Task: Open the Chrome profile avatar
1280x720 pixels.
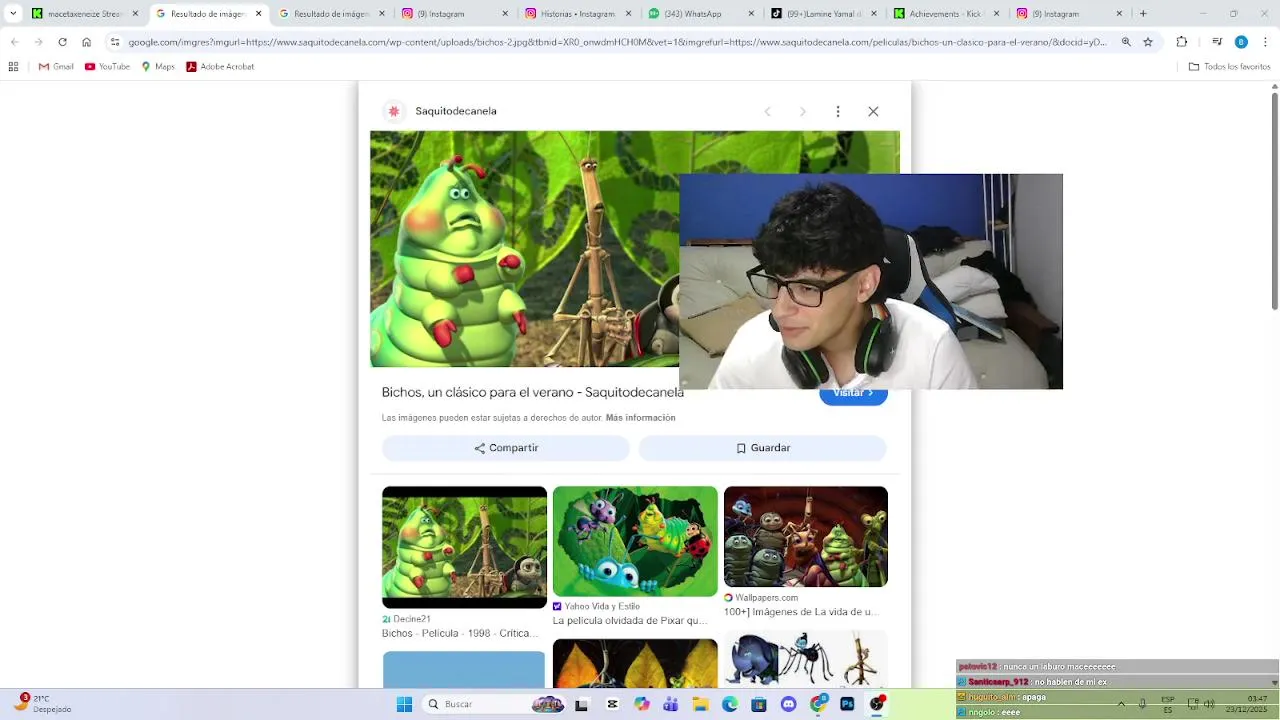Action: [x=1241, y=42]
